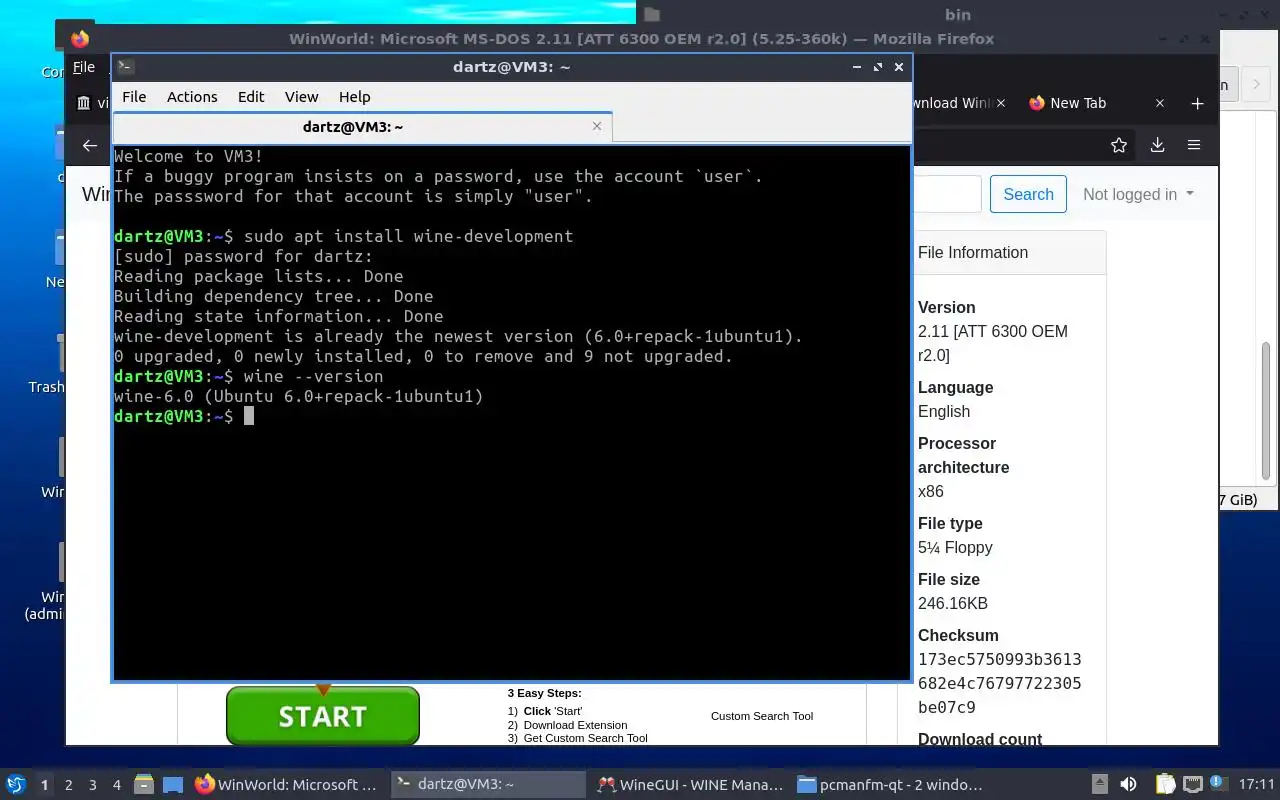Viewport: 1280px width, 800px height.
Task: Click the '5¼ Floppy' file type value
Action: [955, 547]
